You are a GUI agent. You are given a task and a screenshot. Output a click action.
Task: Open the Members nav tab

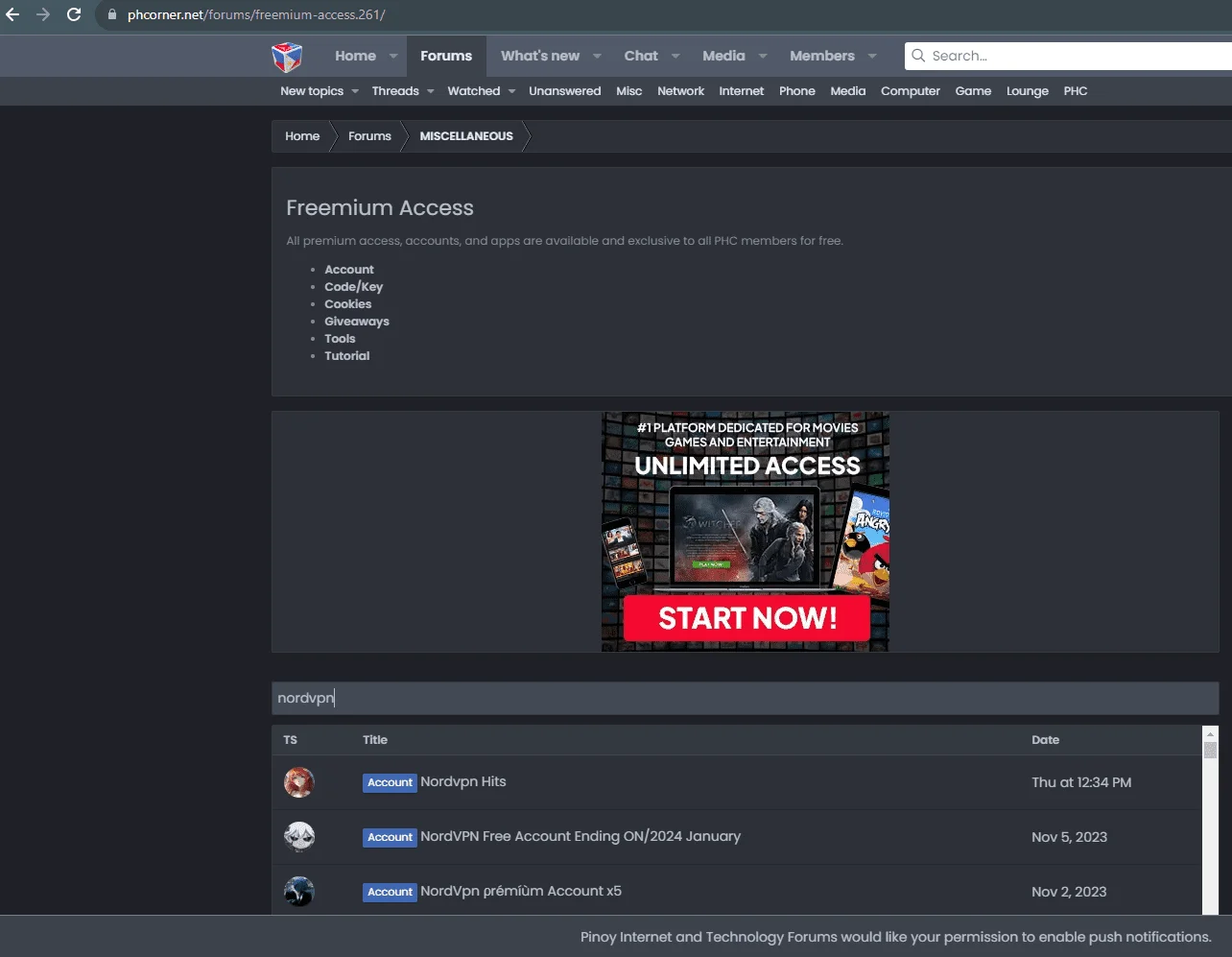click(822, 56)
